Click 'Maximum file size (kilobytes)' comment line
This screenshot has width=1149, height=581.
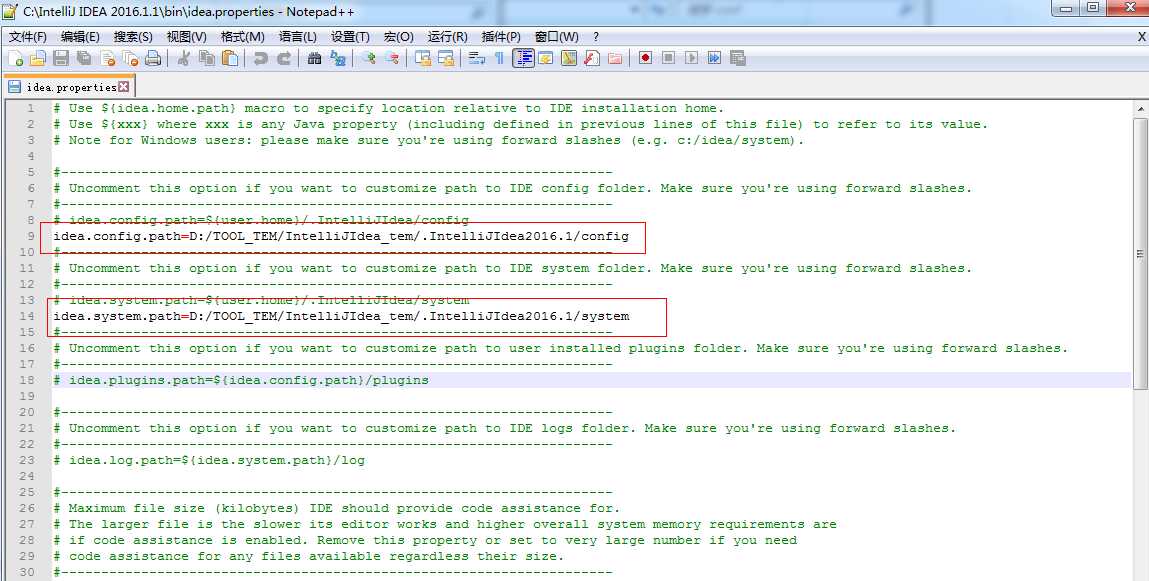click(336, 508)
